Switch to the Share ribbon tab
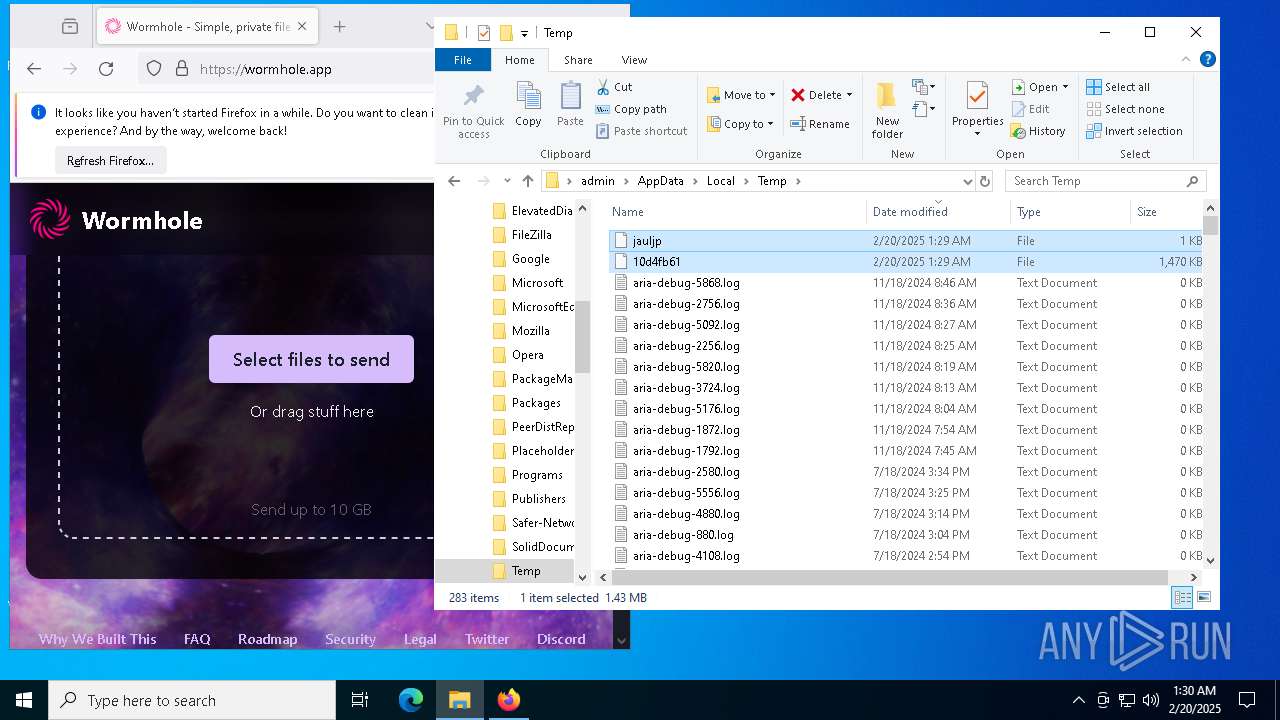 click(578, 60)
